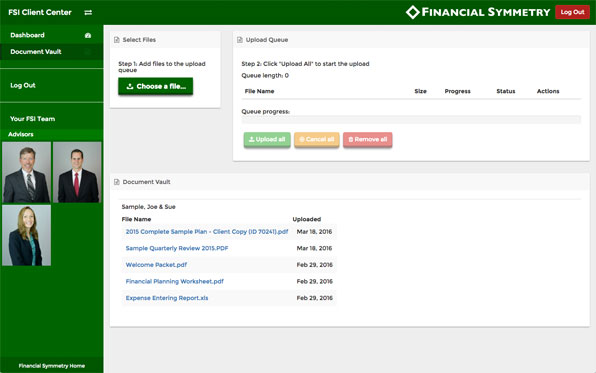Click the Progress column header
The height and width of the screenshot is (373, 596).
(458, 91)
